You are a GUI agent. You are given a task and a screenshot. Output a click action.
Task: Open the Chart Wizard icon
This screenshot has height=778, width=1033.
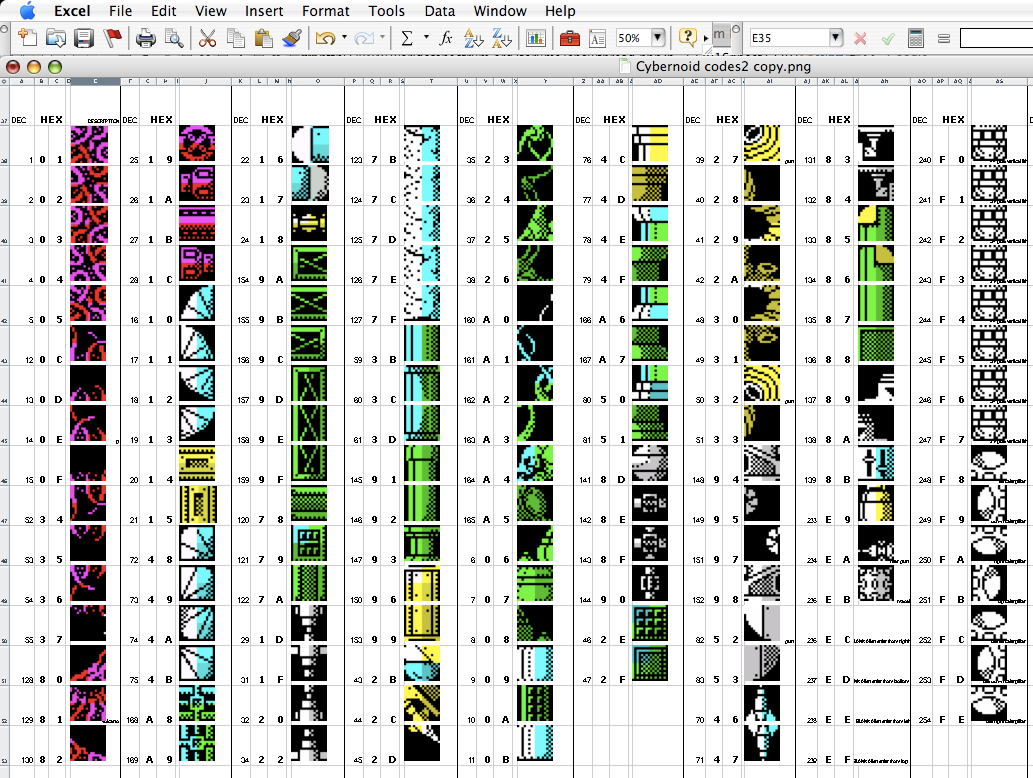click(x=537, y=38)
